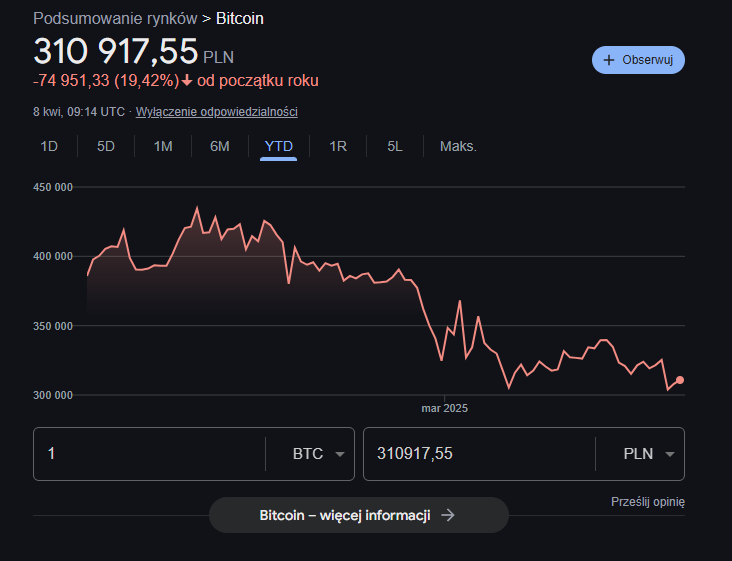
Task: Go to Podsumowanie rynków breadcrumb
Action: pyautogui.click(x=115, y=19)
